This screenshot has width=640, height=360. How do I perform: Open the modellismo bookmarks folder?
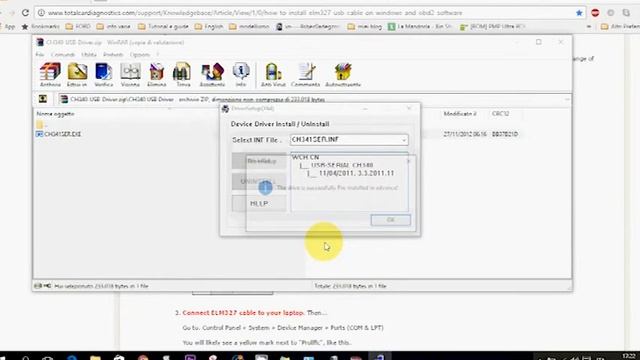click(x=249, y=27)
